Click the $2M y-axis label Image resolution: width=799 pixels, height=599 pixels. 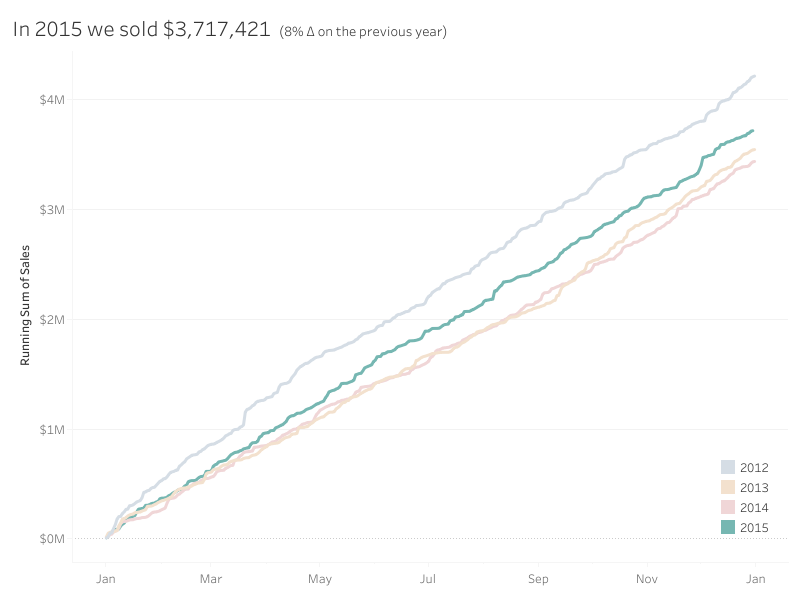click(52, 320)
